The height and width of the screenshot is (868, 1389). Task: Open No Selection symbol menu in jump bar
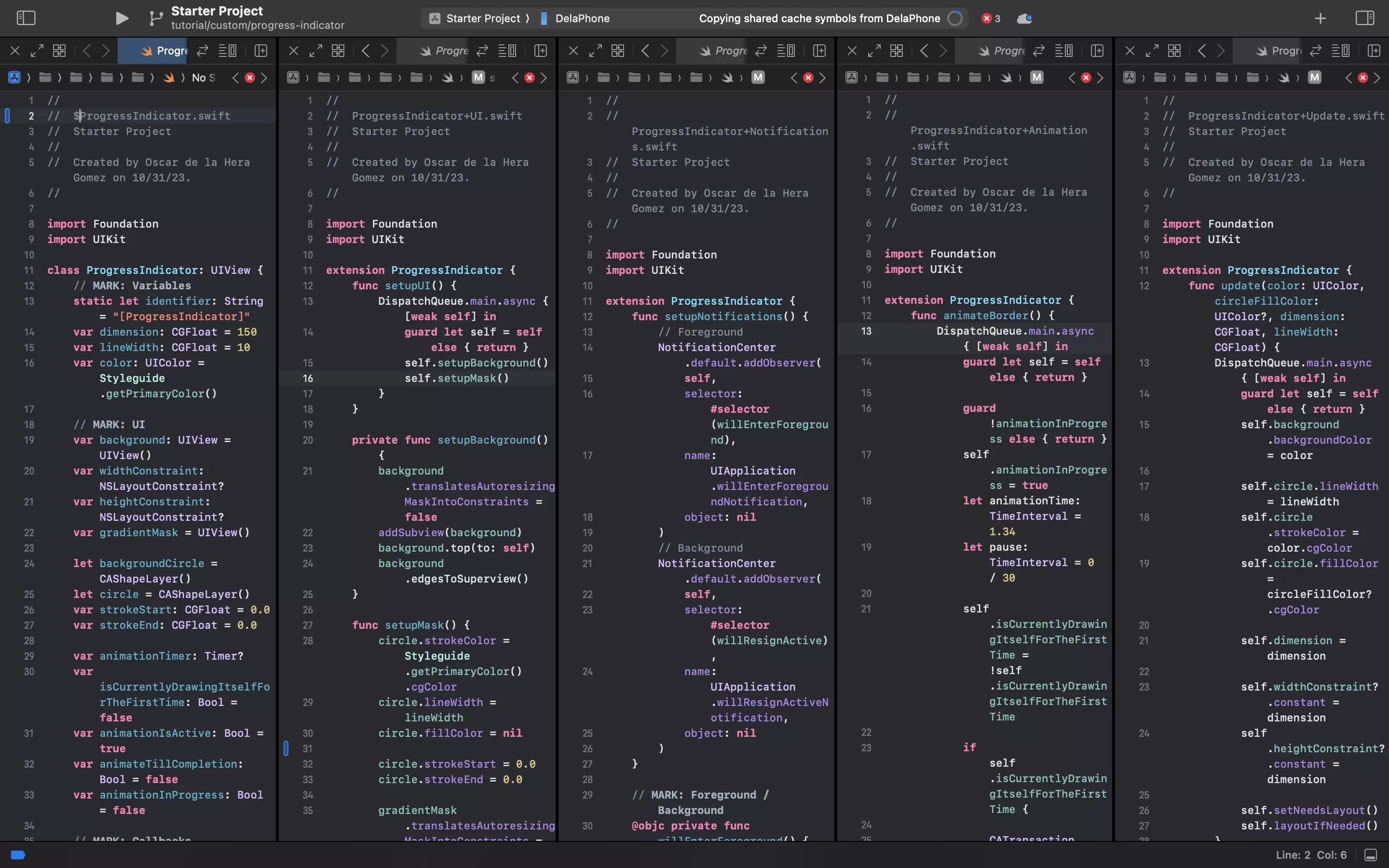click(203, 77)
